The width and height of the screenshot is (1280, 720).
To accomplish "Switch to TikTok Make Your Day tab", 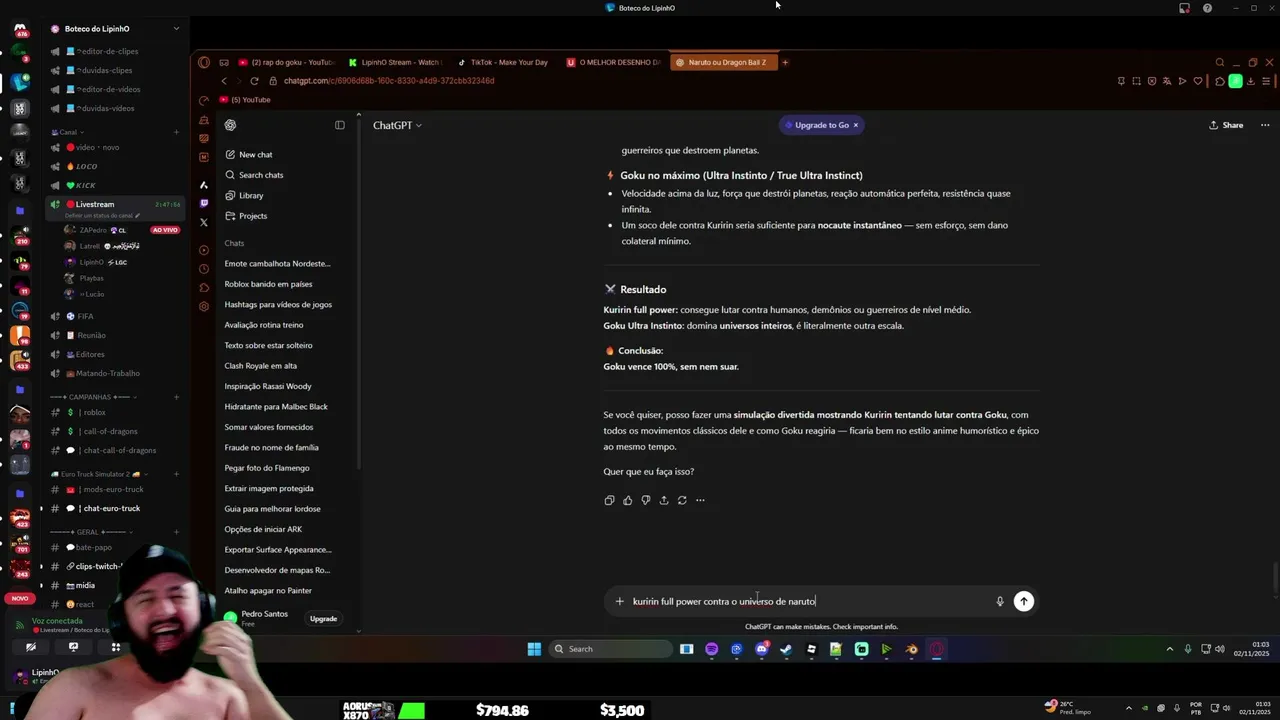I will [x=502, y=62].
